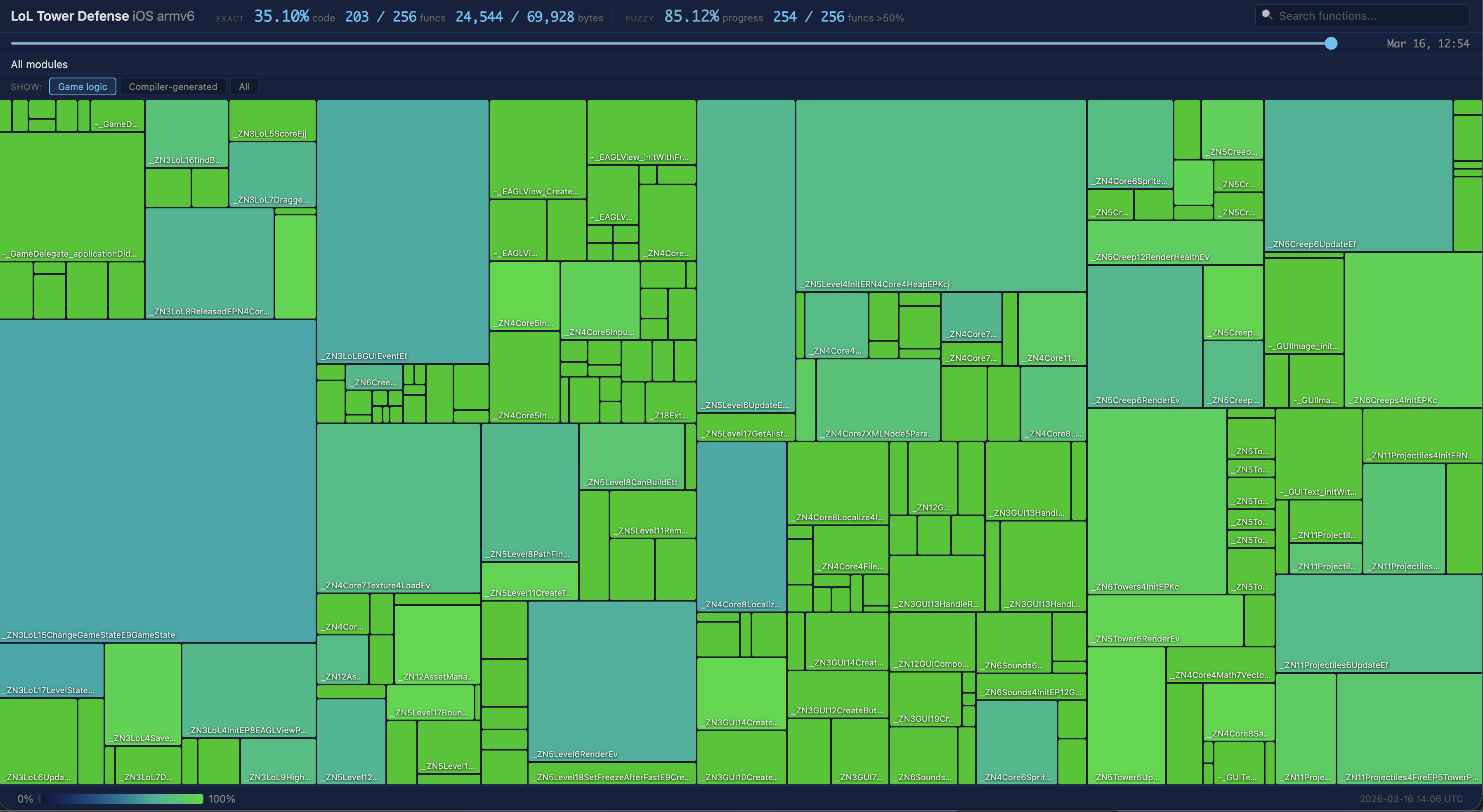
Task: Click the _ZN4Core7Texture4LoadEv block
Action: point(398,507)
